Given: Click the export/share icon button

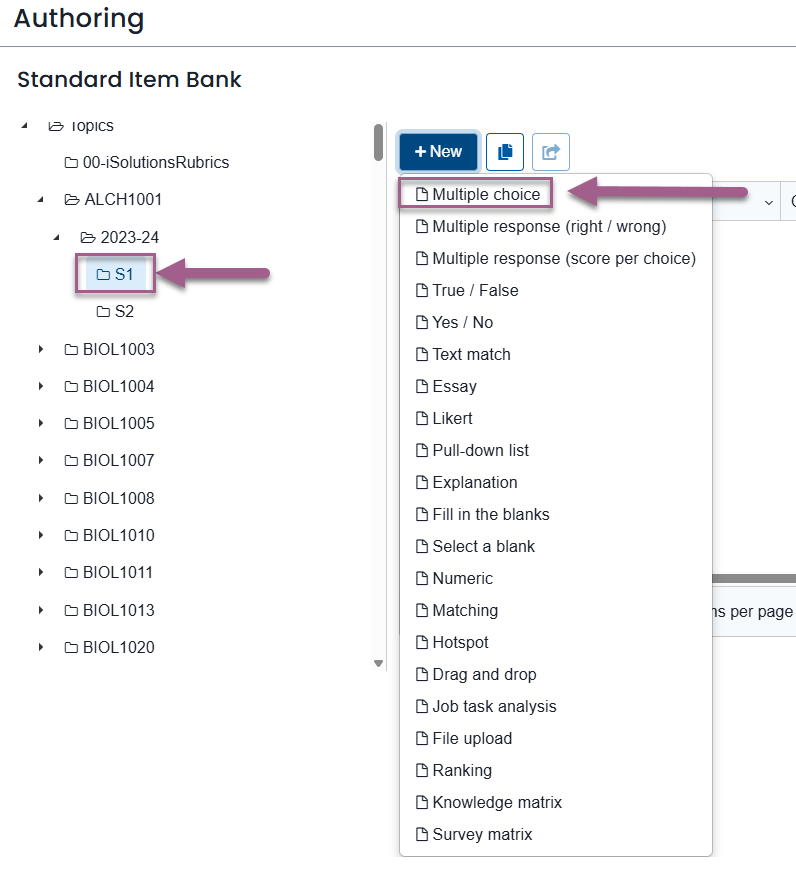Looking at the screenshot, I should pyautogui.click(x=551, y=152).
